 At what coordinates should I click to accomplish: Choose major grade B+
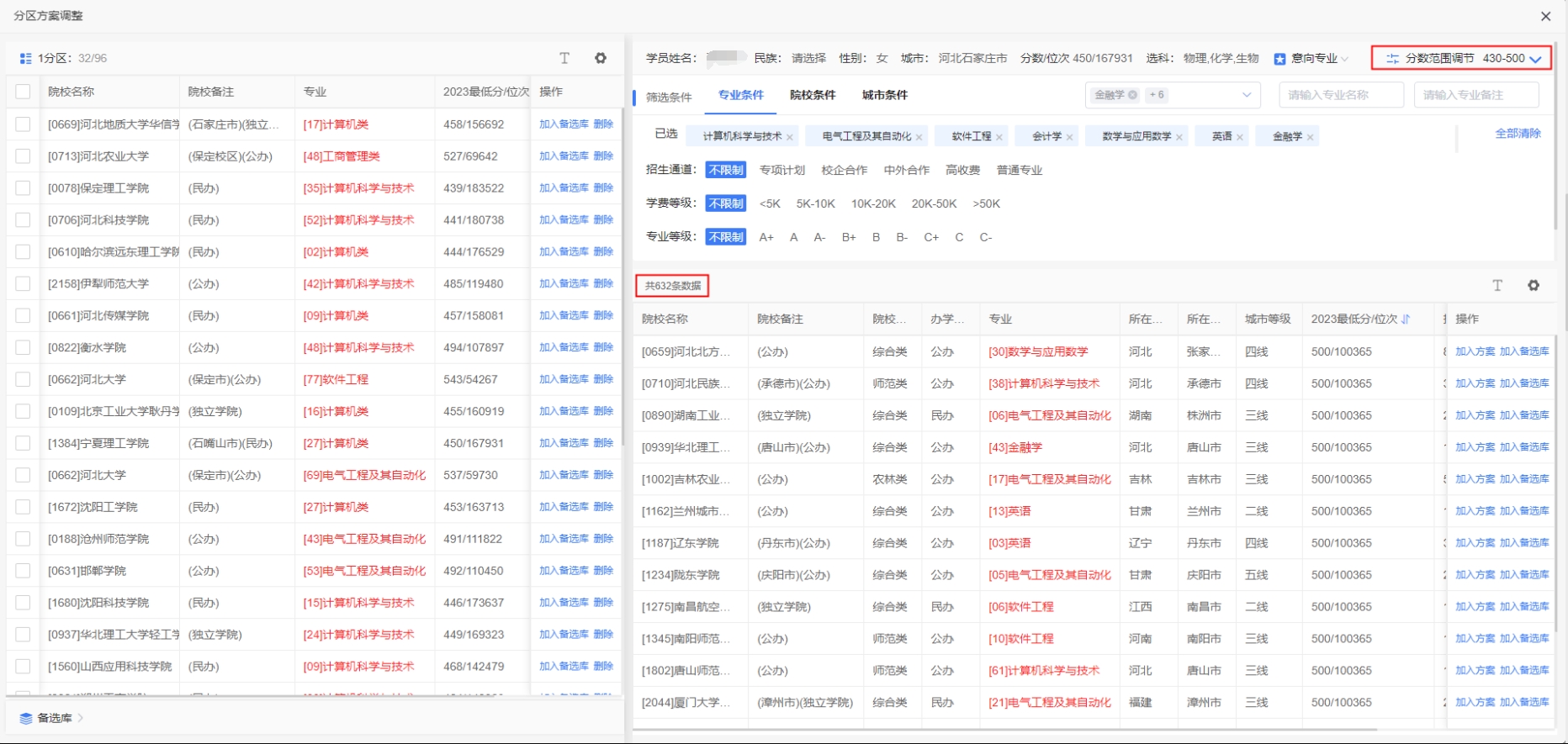click(849, 237)
